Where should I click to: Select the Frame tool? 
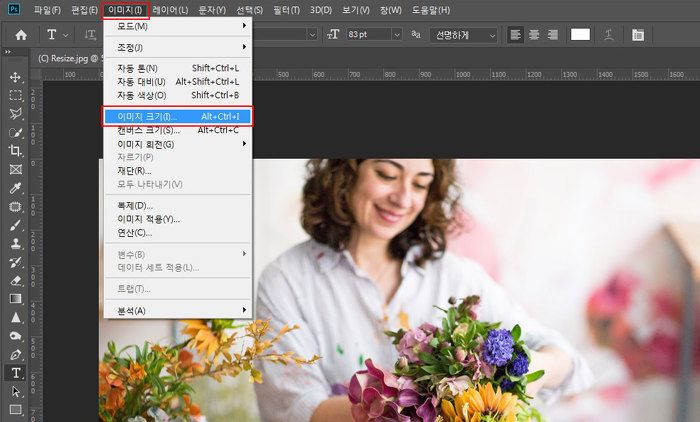click(16, 169)
